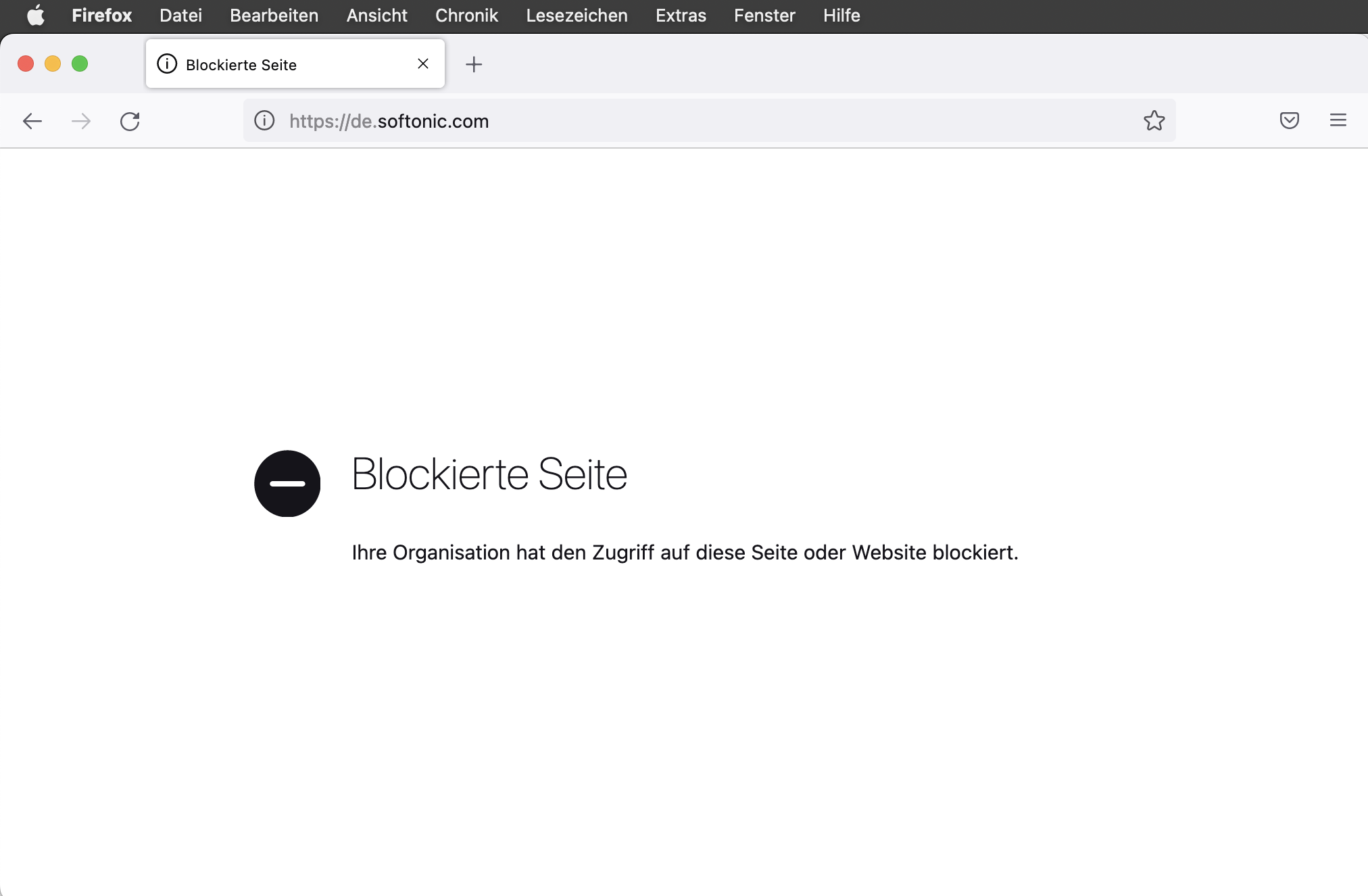Open the Hilfe menu
Screen dimensions: 1368x896
(841, 15)
